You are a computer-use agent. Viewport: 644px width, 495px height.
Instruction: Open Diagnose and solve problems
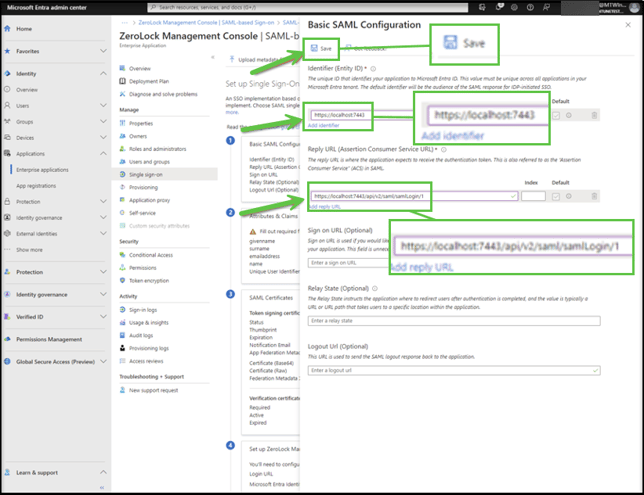[x=163, y=94]
